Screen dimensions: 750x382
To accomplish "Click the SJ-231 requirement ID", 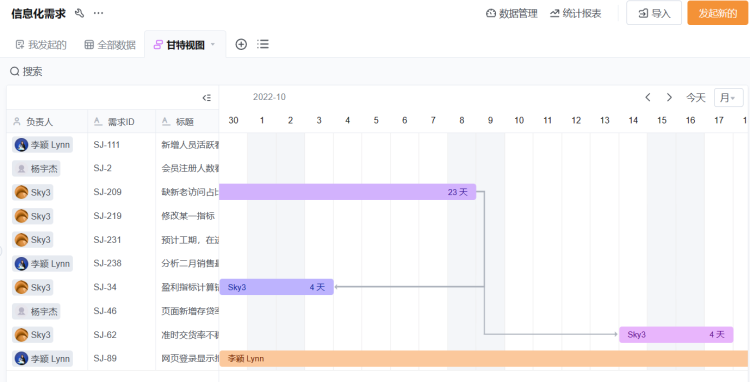I will tap(108, 240).
